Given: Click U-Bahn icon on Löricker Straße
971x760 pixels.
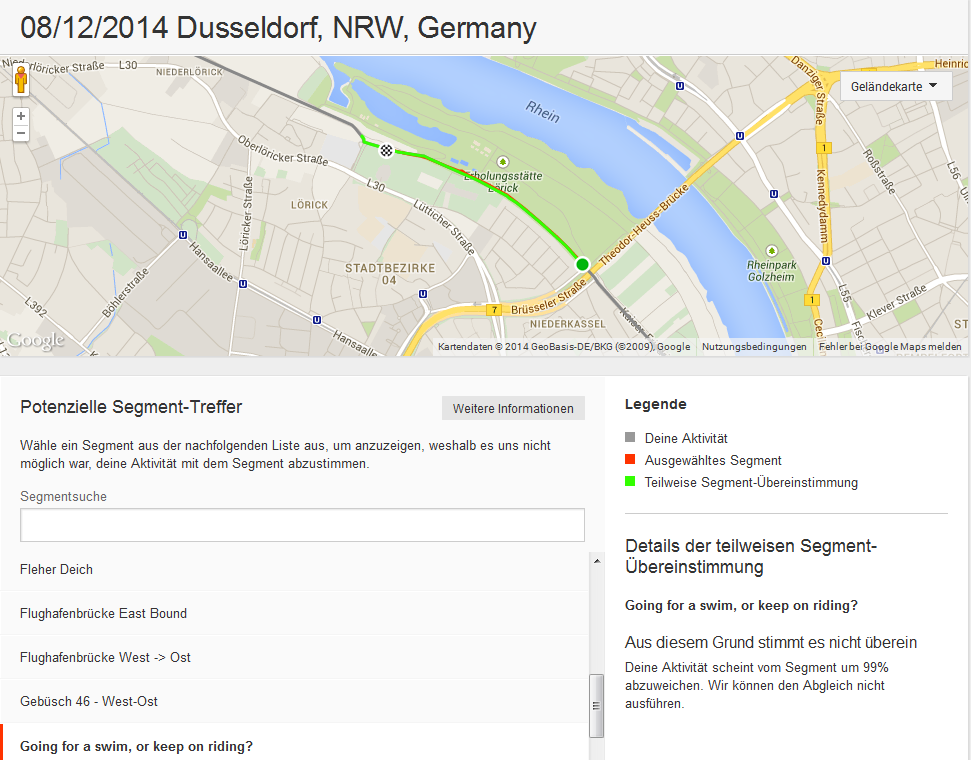Looking at the screenshot, I should (x=243, y=284).
